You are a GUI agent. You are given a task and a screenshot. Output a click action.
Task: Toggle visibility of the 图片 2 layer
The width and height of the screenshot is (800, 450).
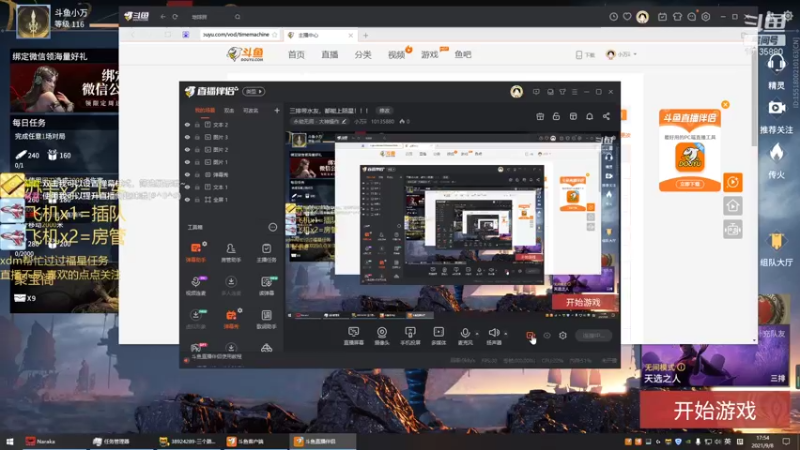click(187, 149)
